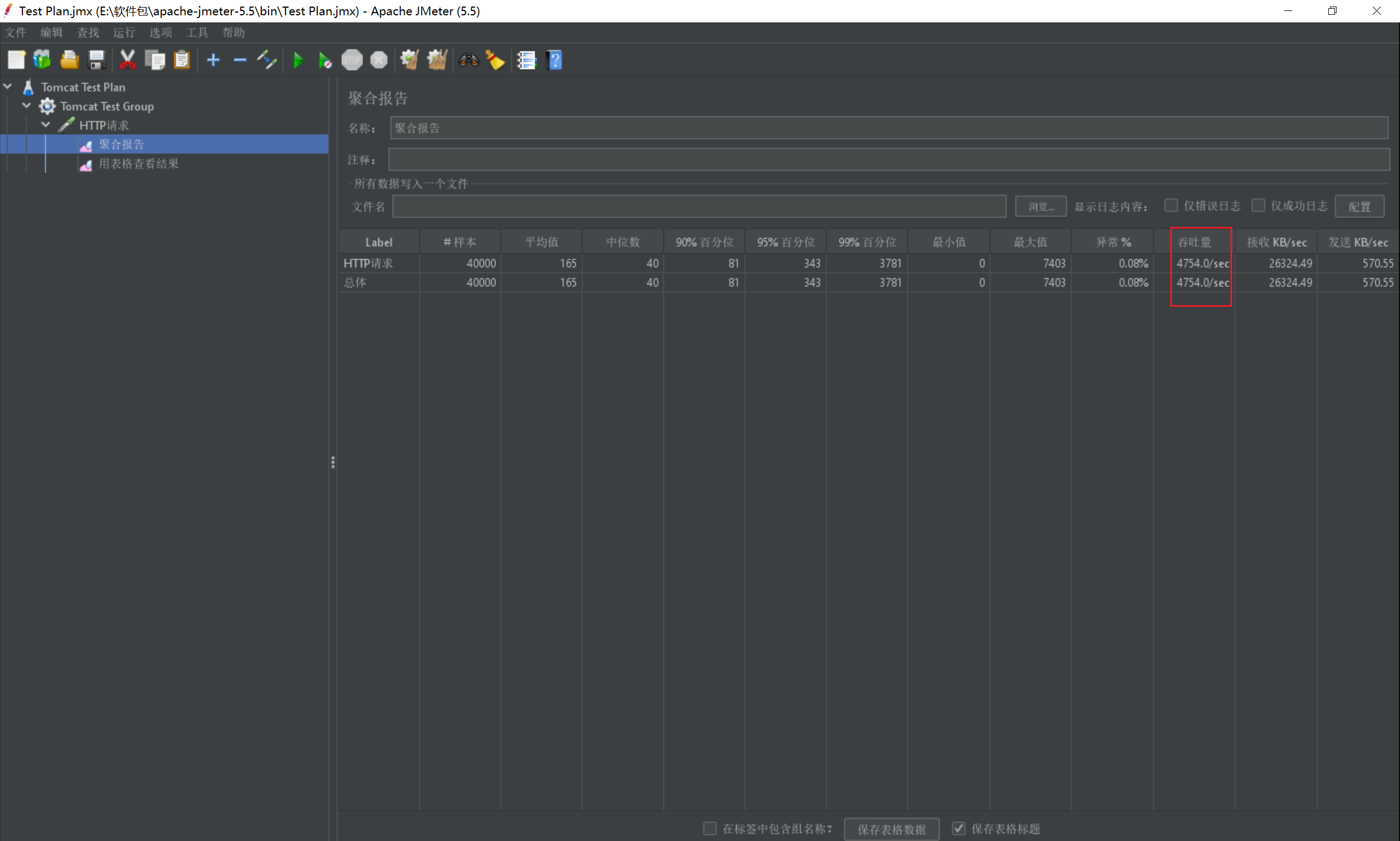Screen dimensions: 1400x841
Task: Open the 选项 menu
Action: click(160, 32)
